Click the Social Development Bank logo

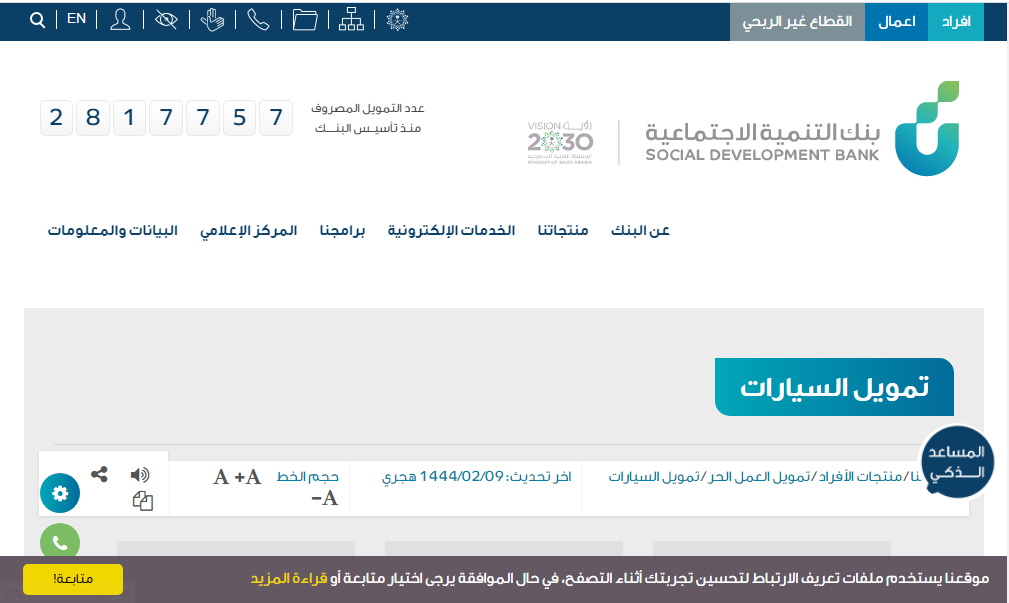coord(802,129)
